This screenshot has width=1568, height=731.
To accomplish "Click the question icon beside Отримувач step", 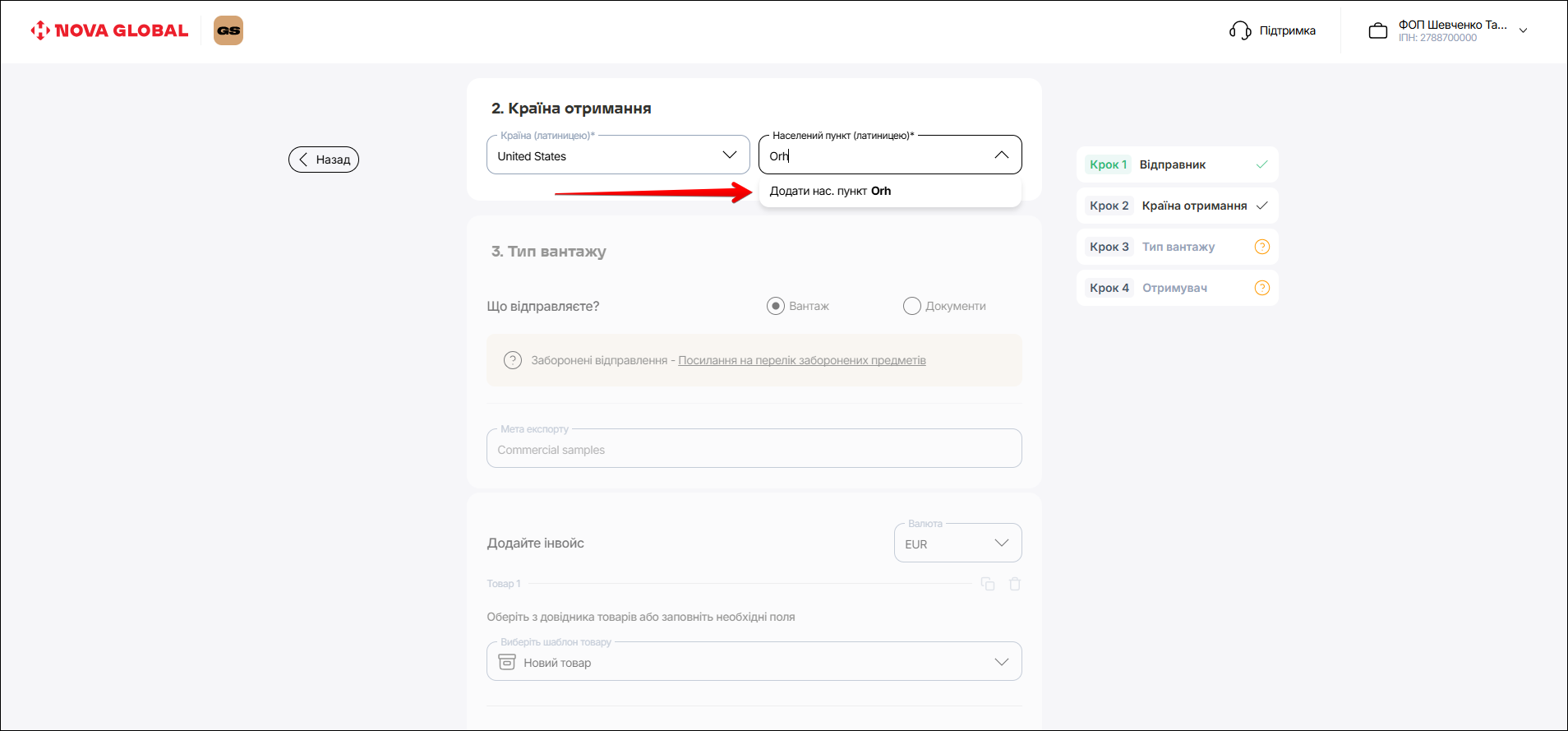I will [1261, 288].
